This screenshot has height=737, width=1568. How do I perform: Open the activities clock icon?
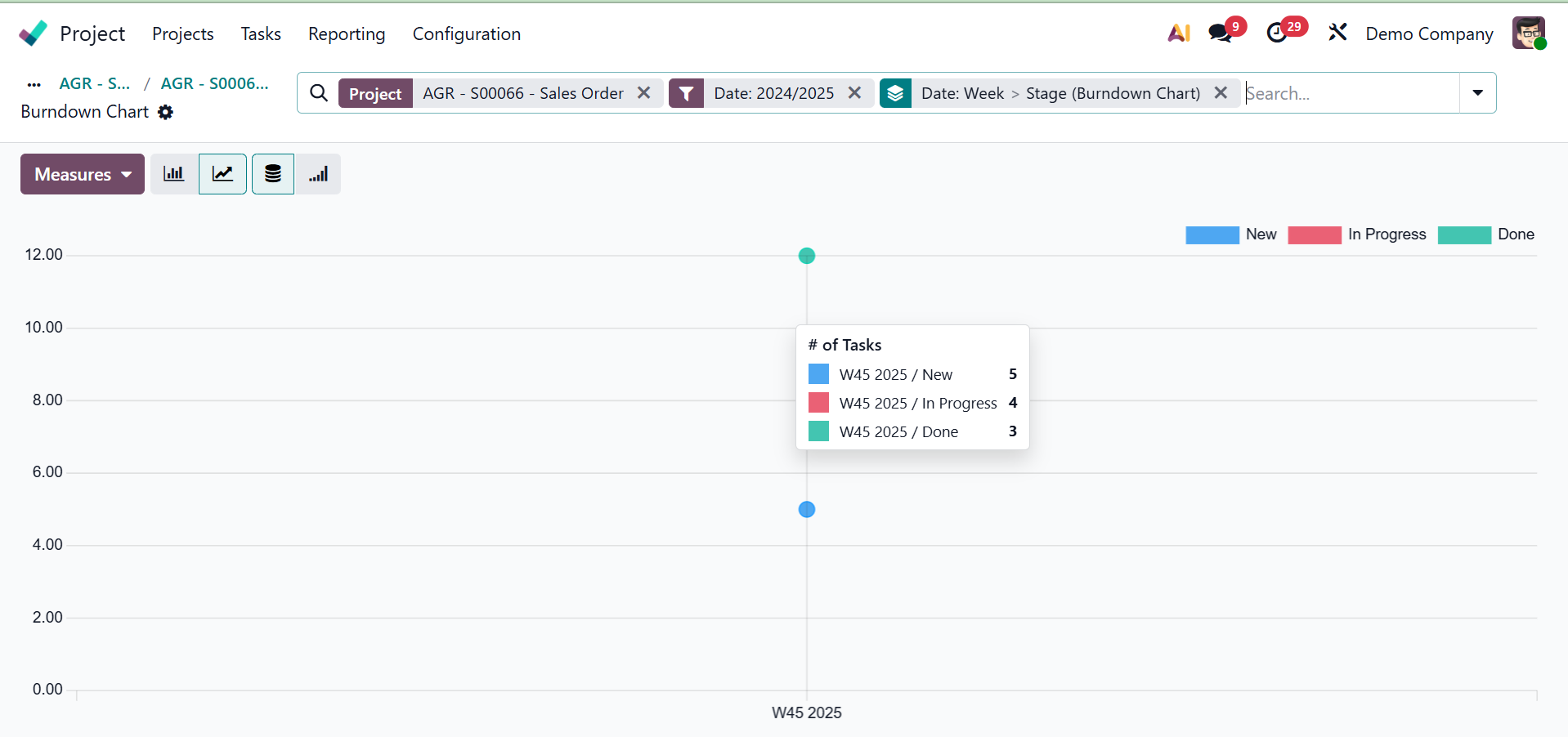(x=1277, y=33)
